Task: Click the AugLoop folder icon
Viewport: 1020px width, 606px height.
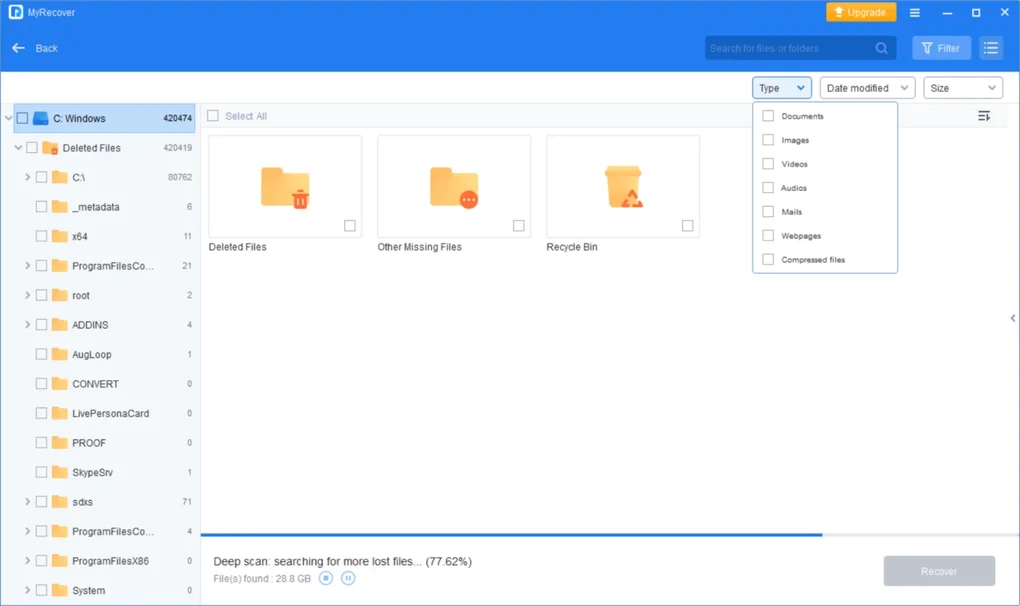Action: click(60, 354)
